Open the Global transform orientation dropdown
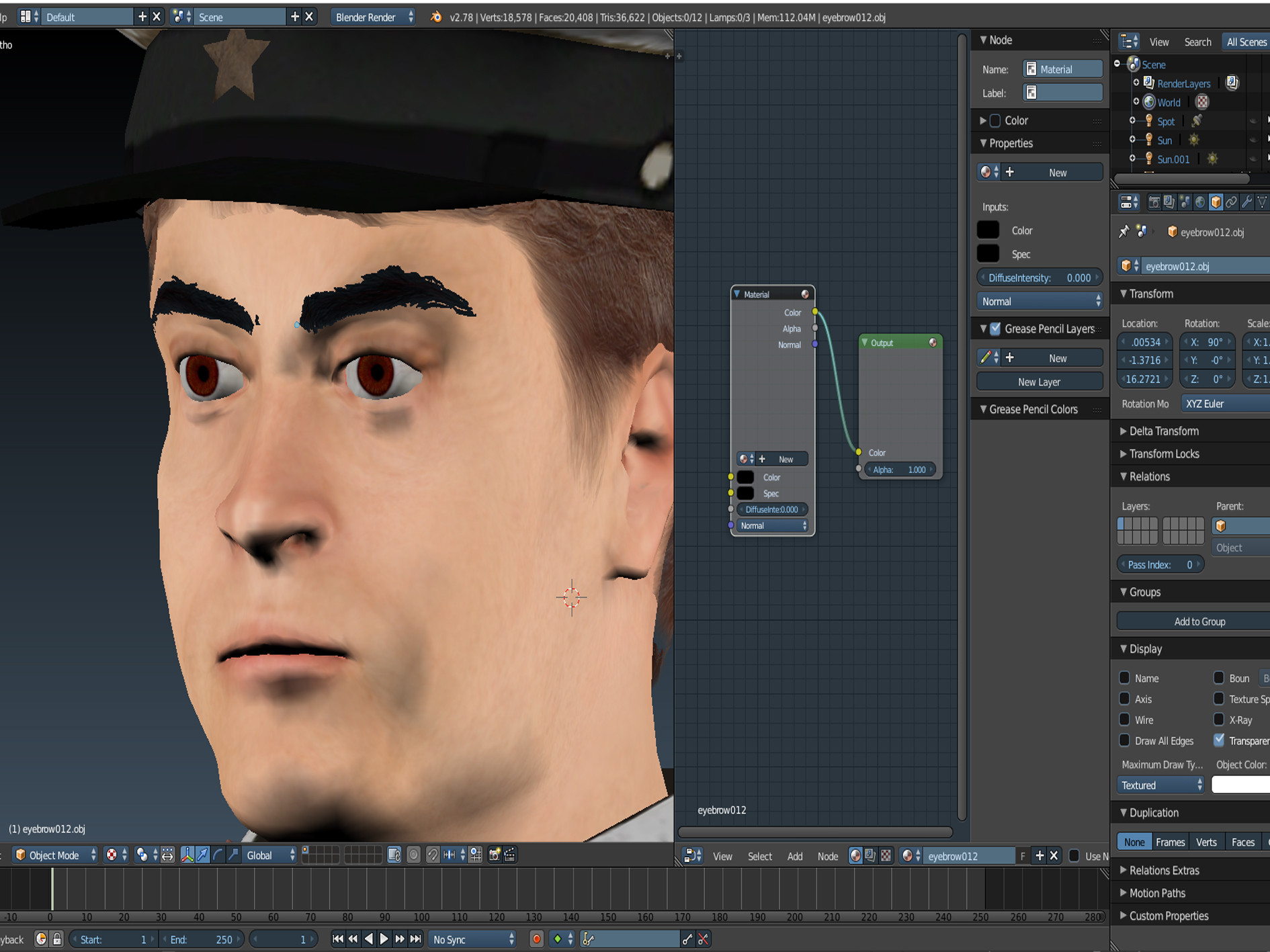Viewport: 1270px width, 952px height. pyautogui.click(x=269, y=855)
